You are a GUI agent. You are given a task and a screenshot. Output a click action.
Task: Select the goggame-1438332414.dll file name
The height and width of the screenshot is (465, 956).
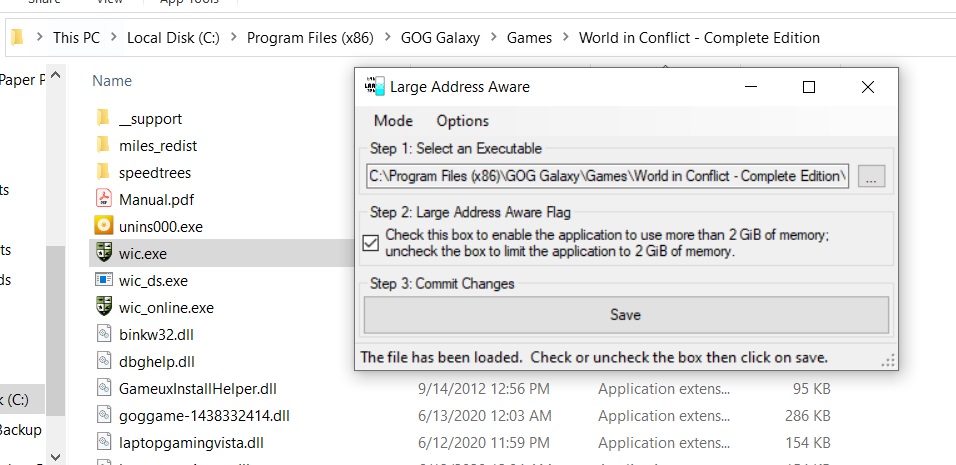(204, 416)
